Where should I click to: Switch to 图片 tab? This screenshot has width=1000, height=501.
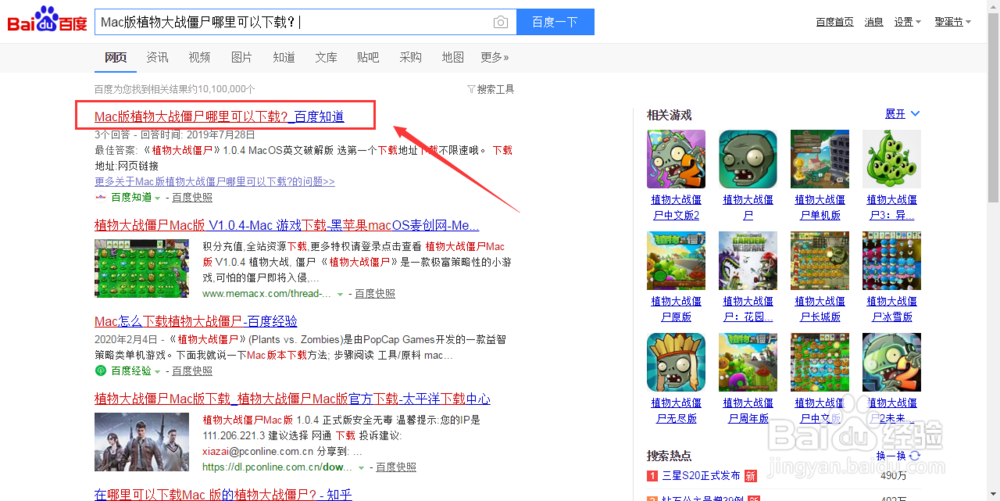(x=242, y=57)
